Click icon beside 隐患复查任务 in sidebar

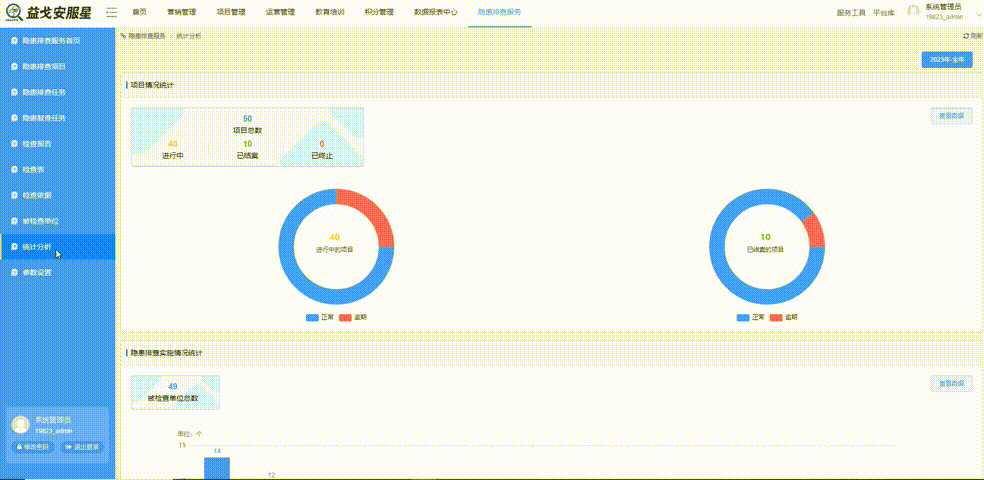(14, 118)
